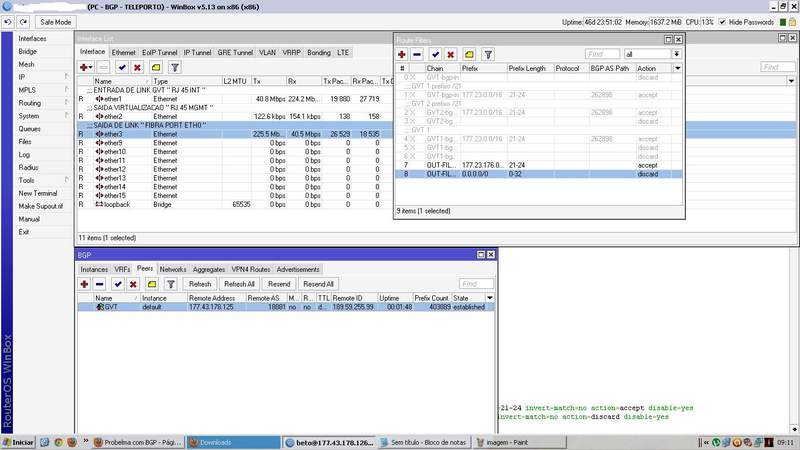Click the Resend button in BGP
The height and width of the screenshot is (450, 800).
[x=276, y=284]
